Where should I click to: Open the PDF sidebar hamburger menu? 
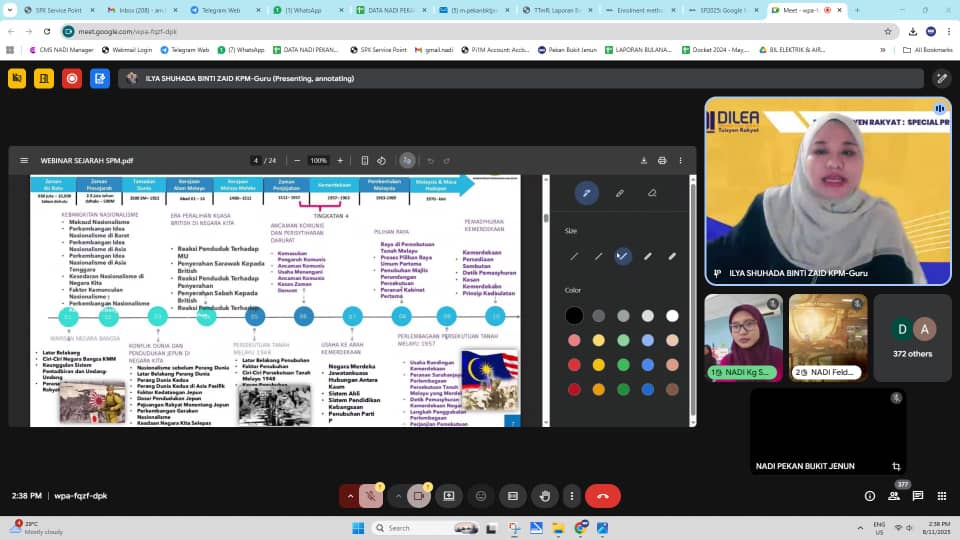(x=24, y=160)
